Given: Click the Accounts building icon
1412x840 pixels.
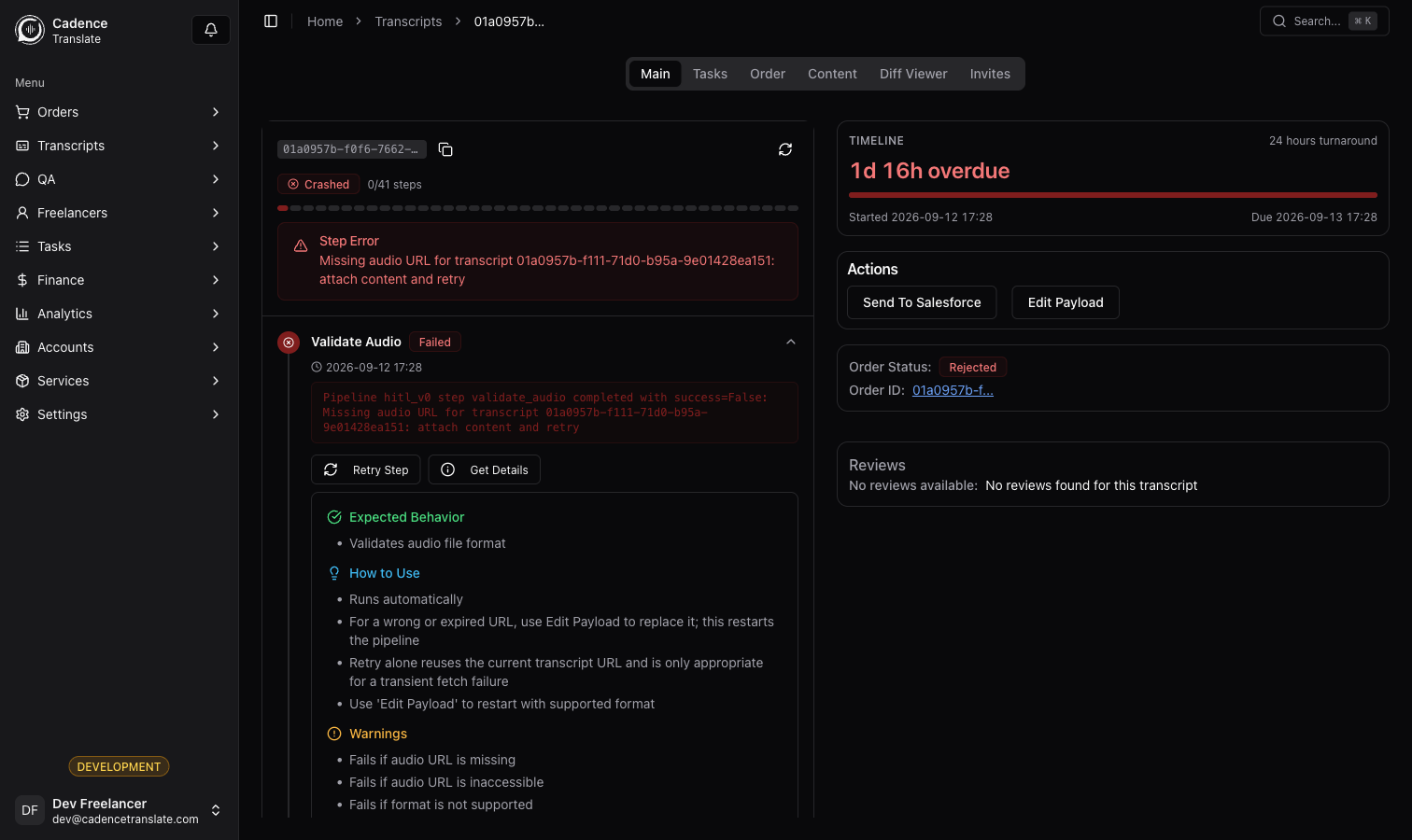Looking at the screenshot, I should (x=22, y=347).
